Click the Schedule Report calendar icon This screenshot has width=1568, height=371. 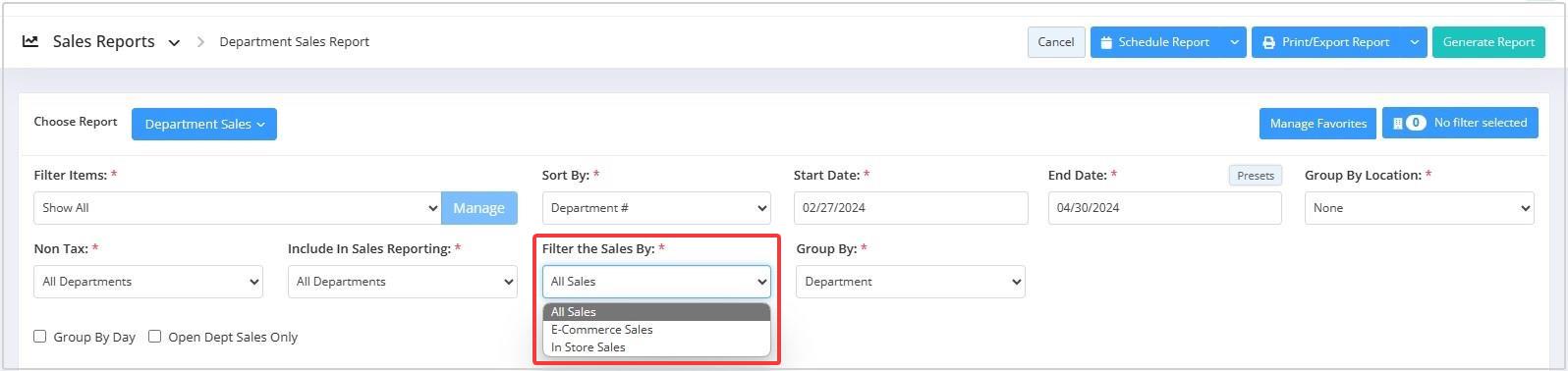coord(1106,42)
